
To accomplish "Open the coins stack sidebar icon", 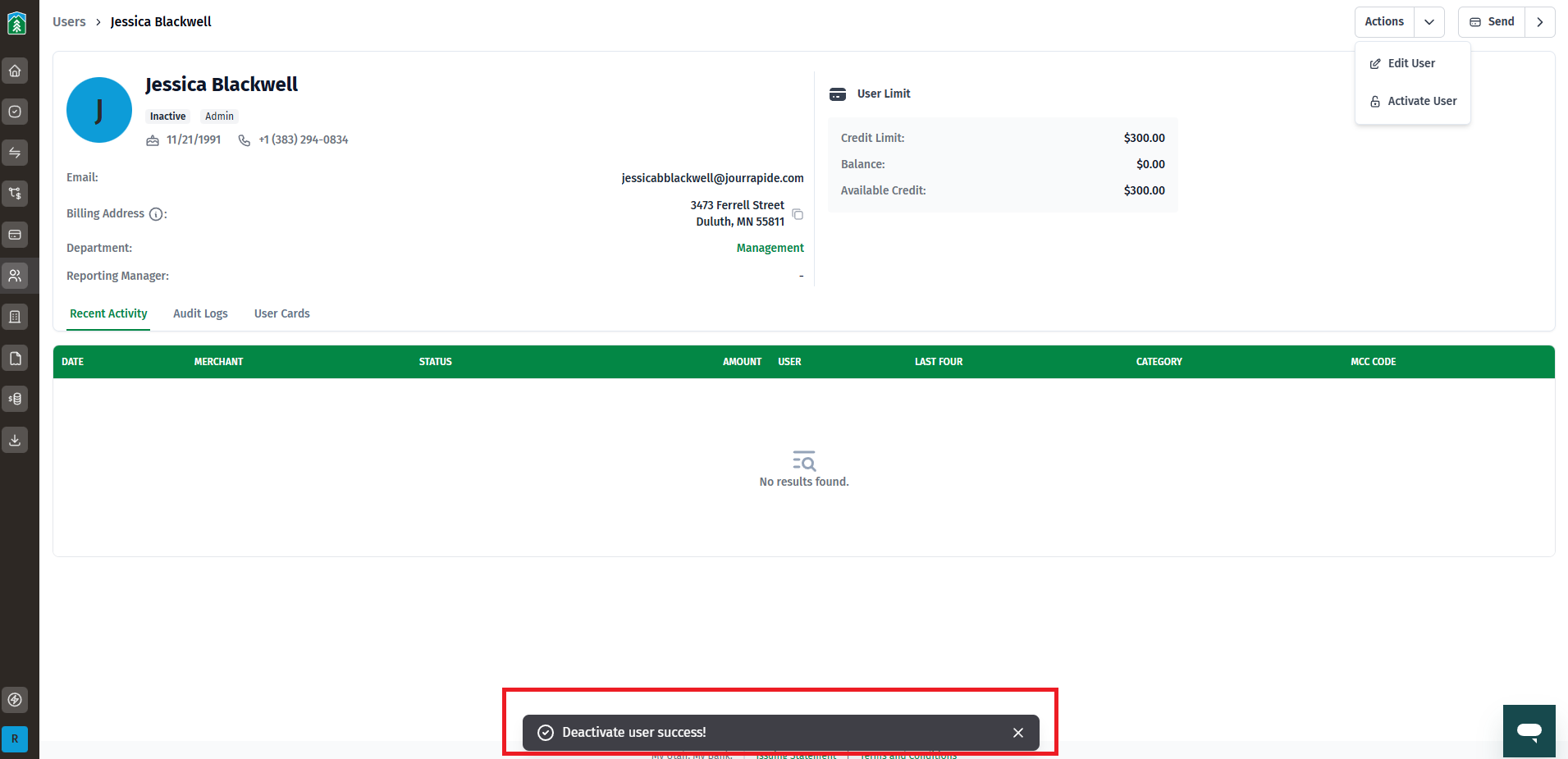I will tap(15, 399).
